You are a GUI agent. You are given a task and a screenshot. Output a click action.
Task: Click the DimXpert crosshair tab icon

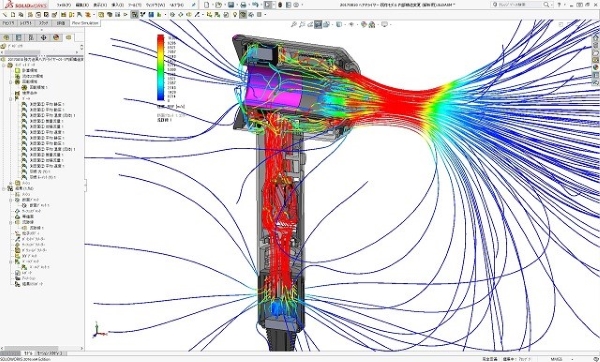[x=43, y=38]
